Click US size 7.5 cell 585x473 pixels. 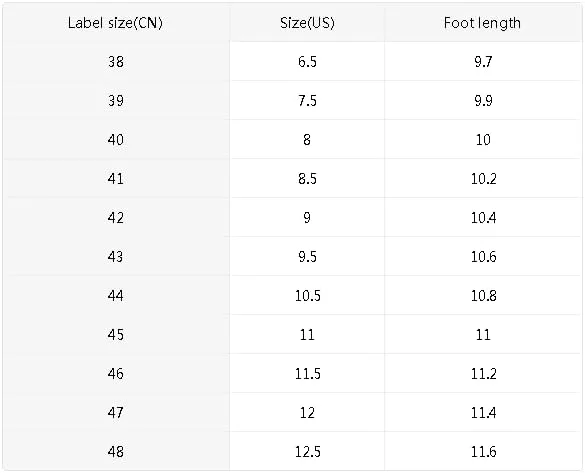[307, 101]
